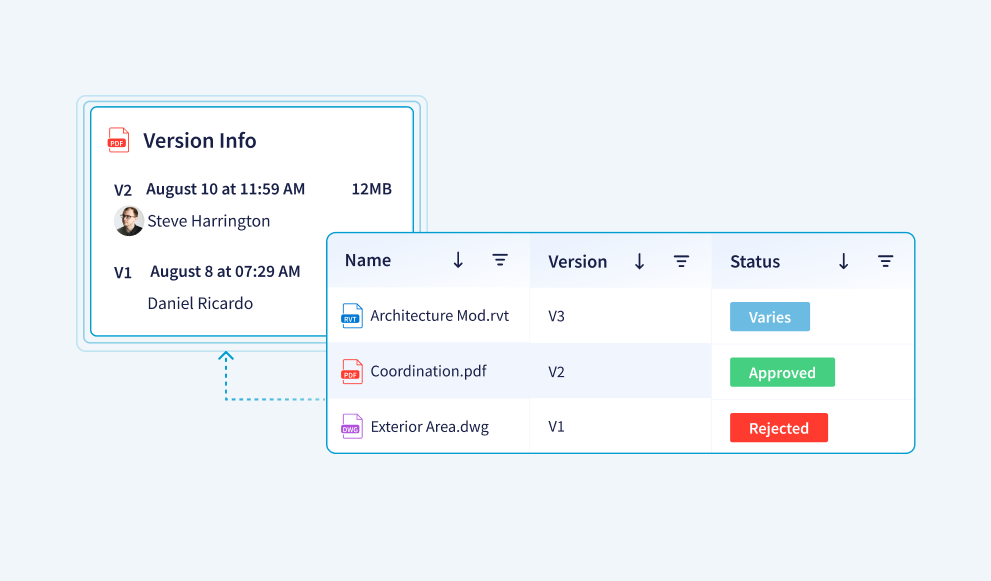Select the V2 label in Version Info

pyautogui.click(x=123, y=190)
